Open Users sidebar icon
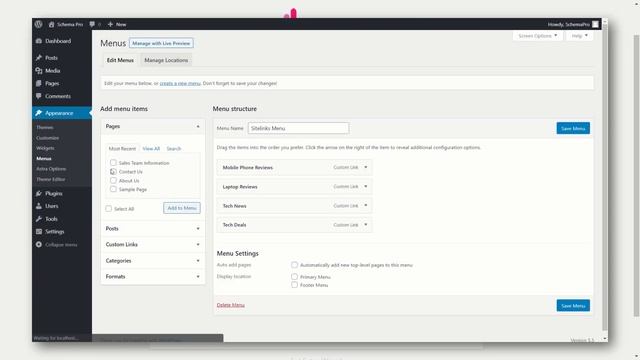The height and width of the screenshot is (360, 640). (x=39, y=206)
